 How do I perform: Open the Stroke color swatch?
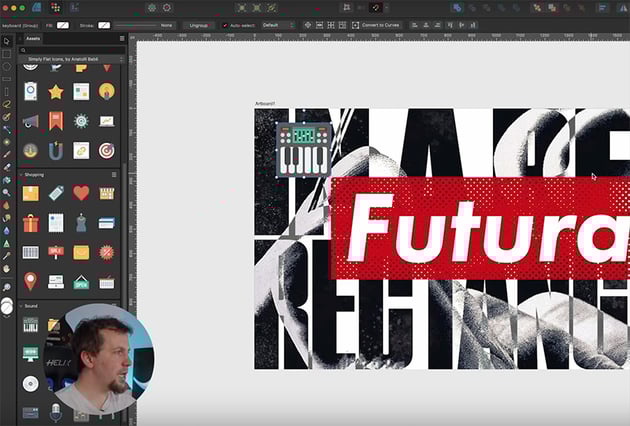[104, 25]
